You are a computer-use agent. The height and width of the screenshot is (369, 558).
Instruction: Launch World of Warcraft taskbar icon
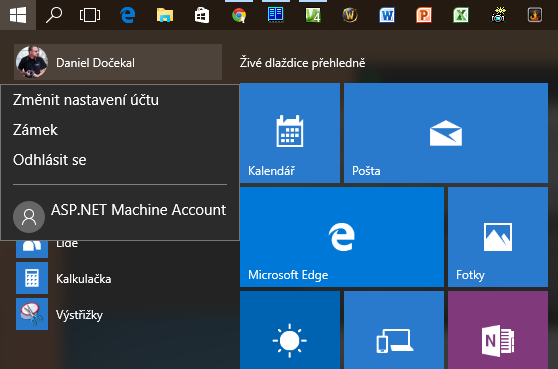point(350,15)
